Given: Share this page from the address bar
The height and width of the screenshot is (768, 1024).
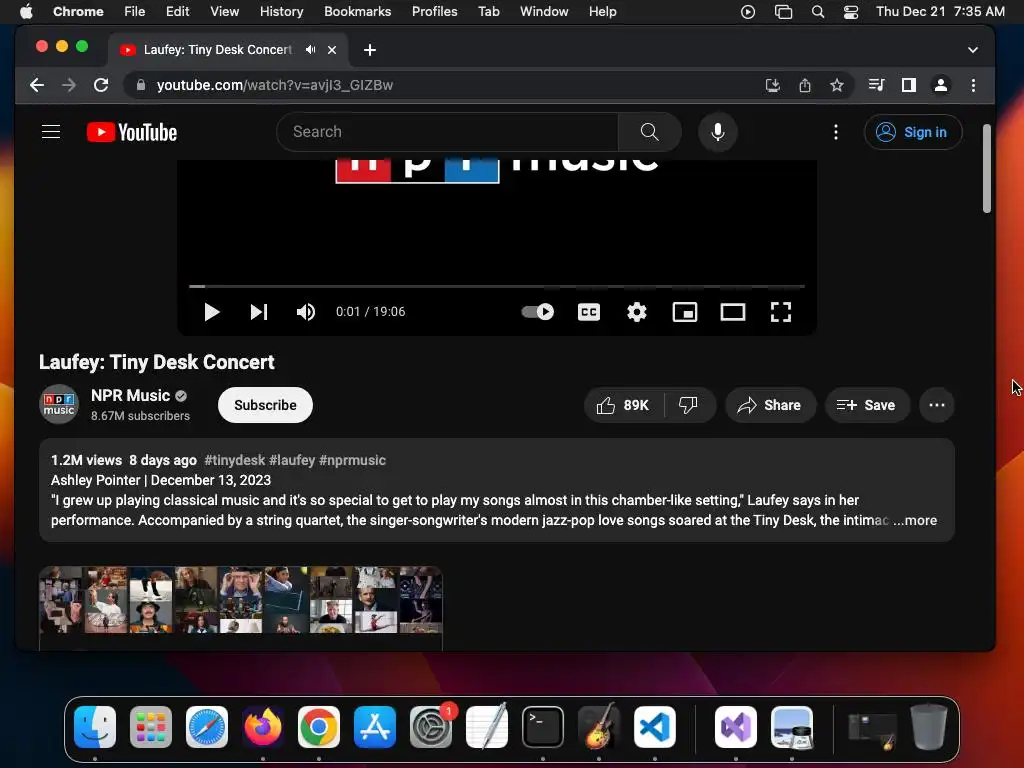Looking at the screenshot, I should tap(805, 85).
